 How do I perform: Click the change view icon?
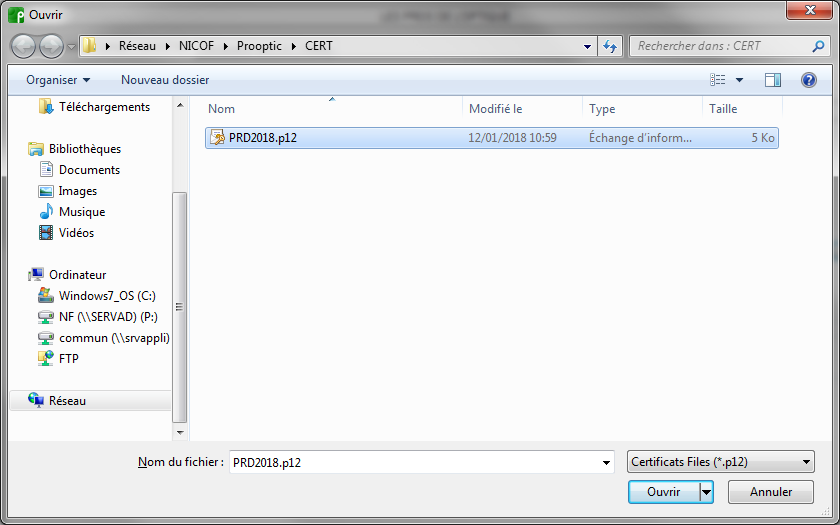[x=718, y=80]
